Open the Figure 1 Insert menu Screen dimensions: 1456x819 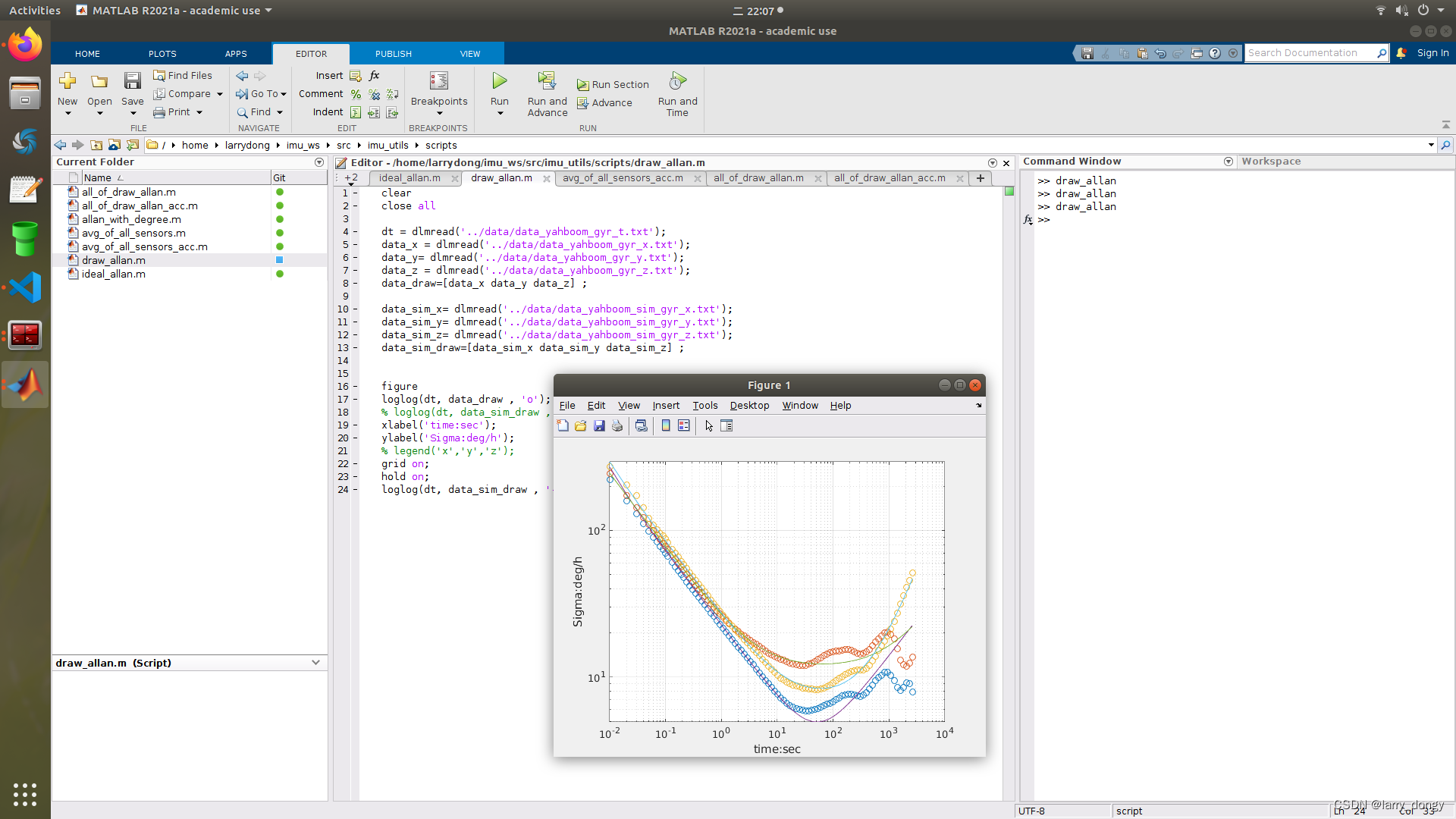pyautogui.click(x=665, y=405)
